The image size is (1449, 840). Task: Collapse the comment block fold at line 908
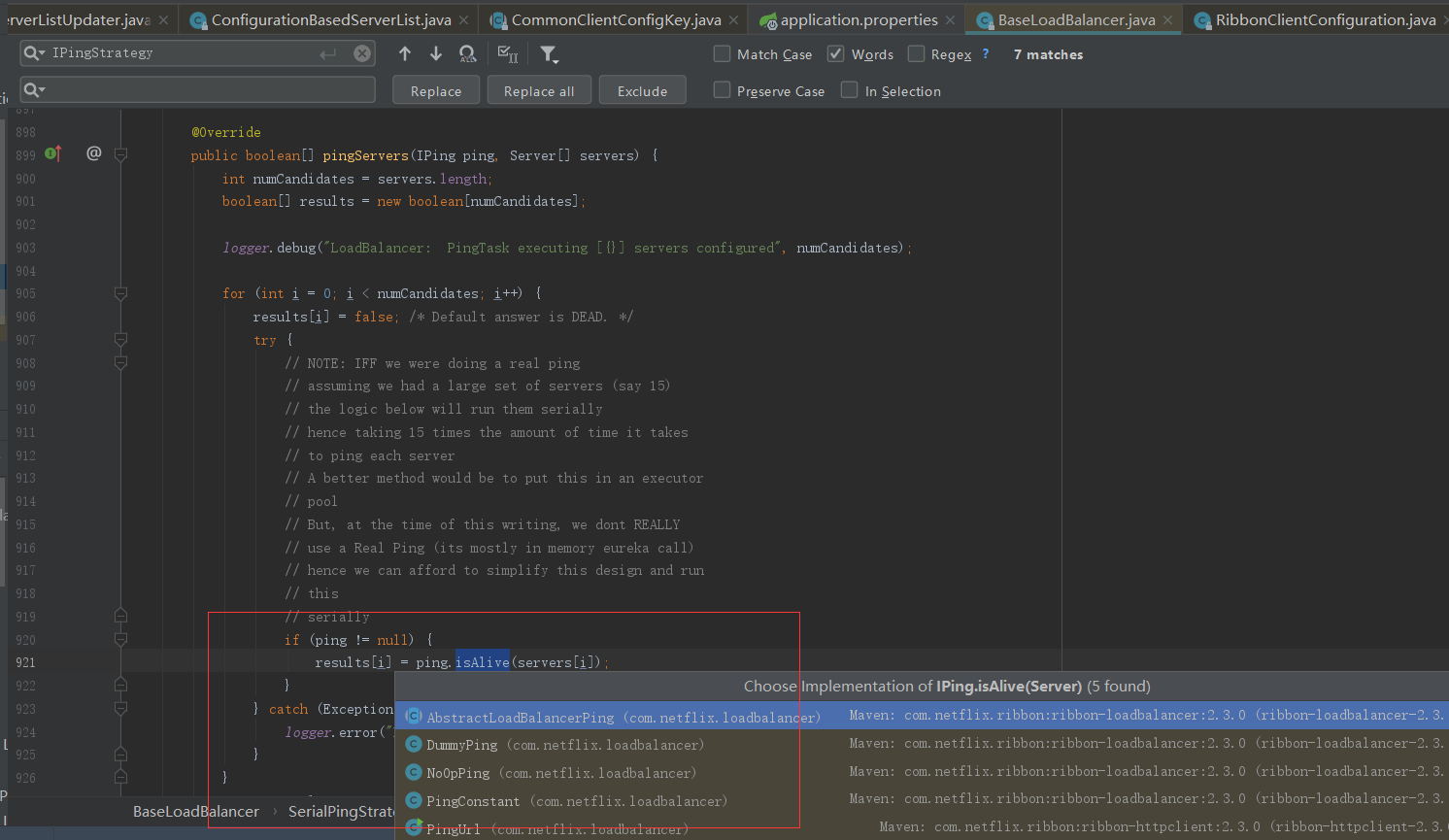(121, 363)
